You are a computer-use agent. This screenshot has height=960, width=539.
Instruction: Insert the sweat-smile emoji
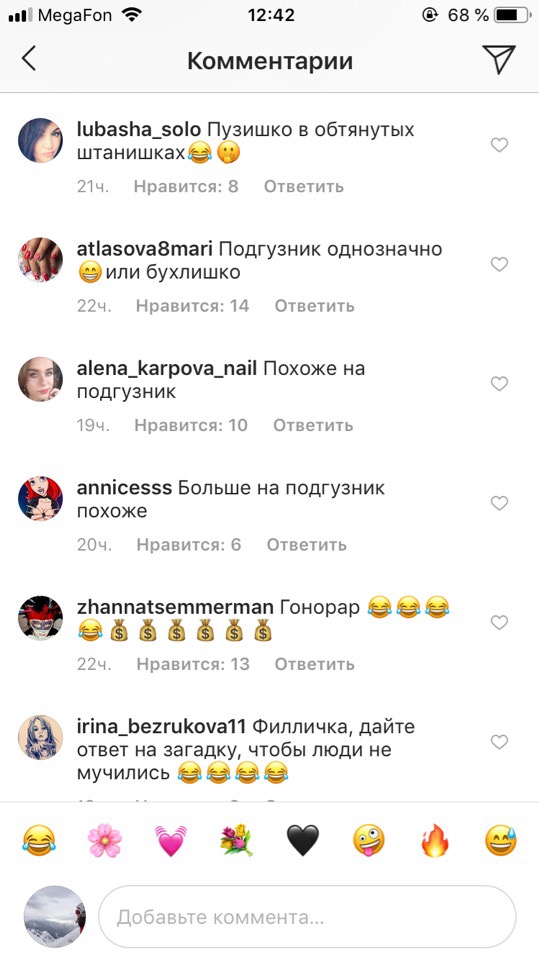500,839
